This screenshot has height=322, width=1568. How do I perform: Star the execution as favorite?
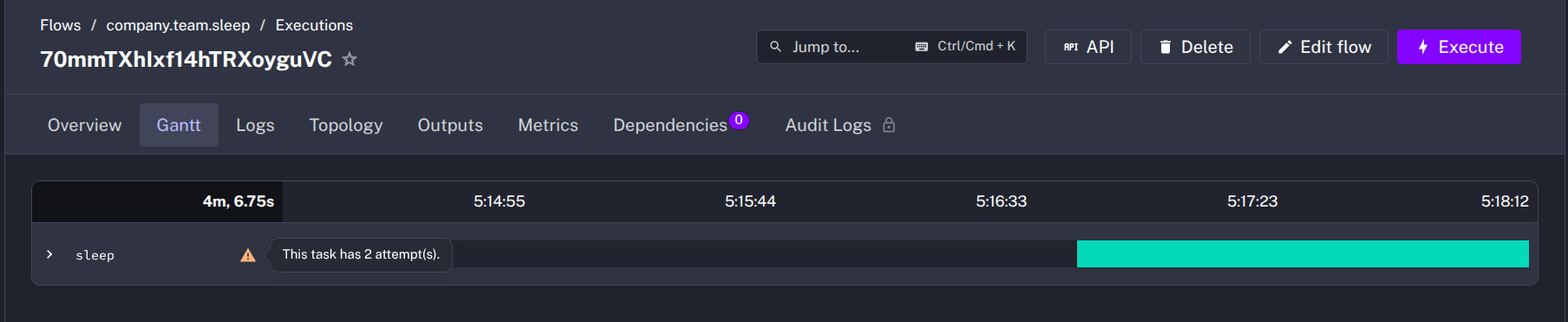click(x=350, y=59)
